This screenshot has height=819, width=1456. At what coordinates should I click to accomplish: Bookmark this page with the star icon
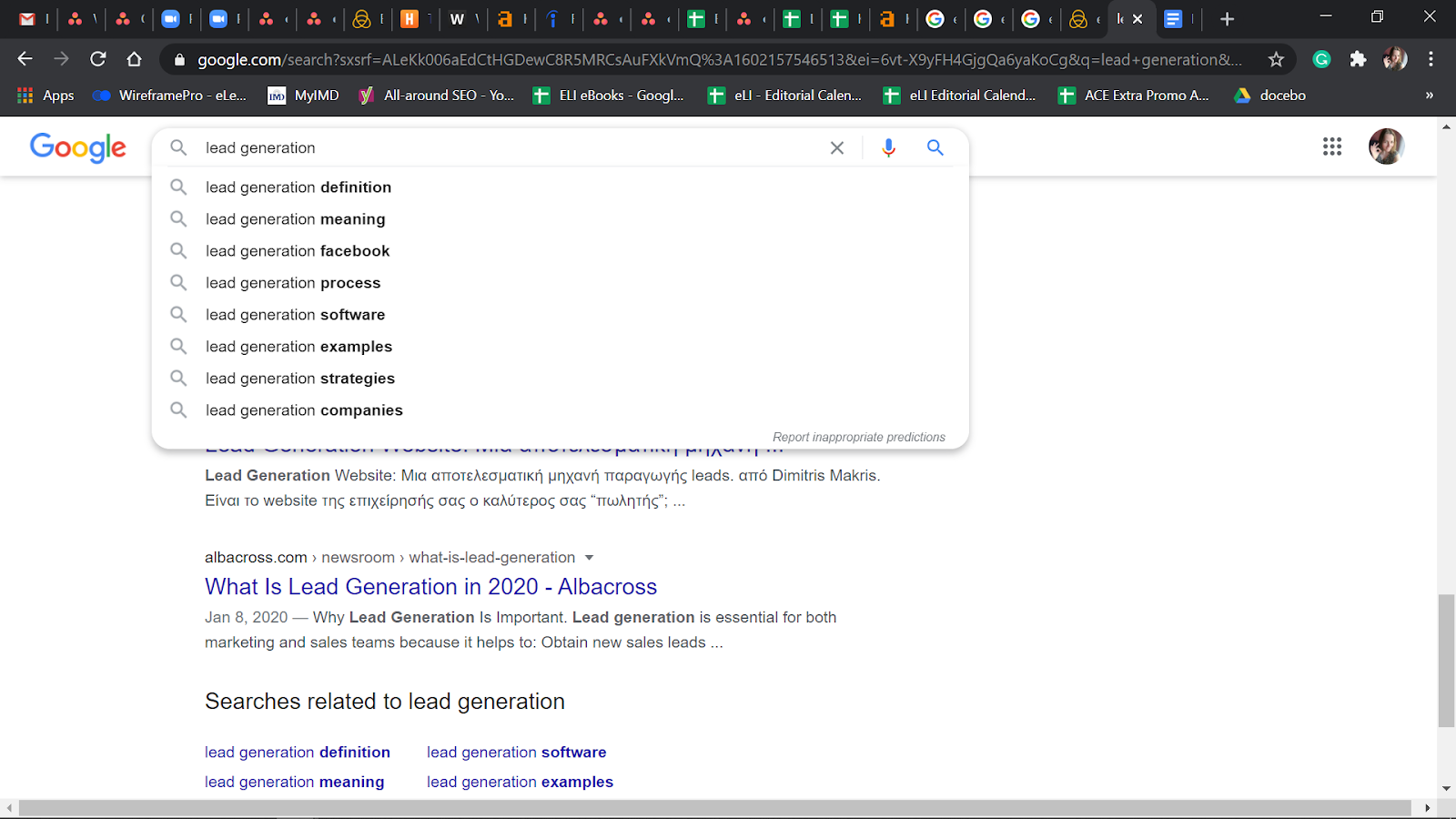pos(1276,59)
